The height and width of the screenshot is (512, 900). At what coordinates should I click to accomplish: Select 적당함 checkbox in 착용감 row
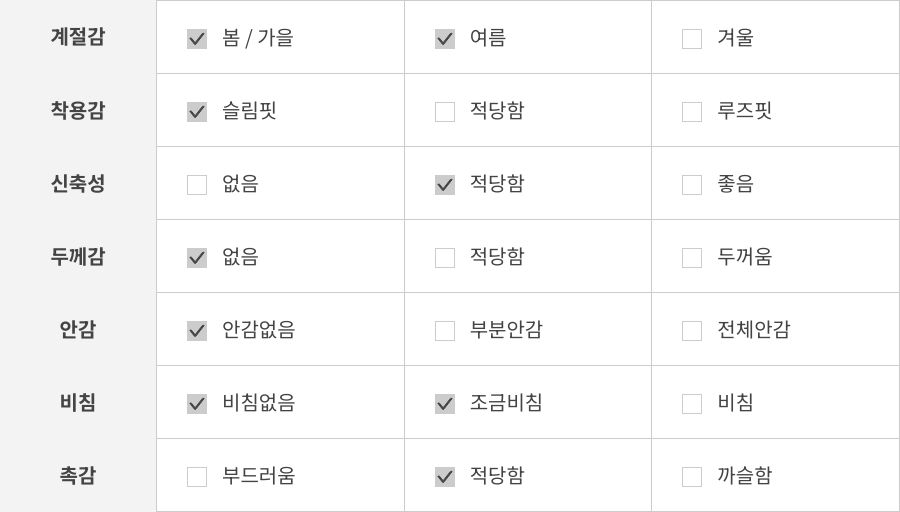pyautogui.click(x=445, y=112)
